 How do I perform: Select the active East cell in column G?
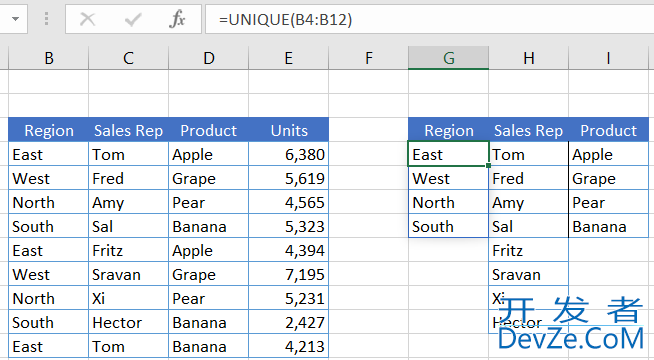[x=448, y=154]
